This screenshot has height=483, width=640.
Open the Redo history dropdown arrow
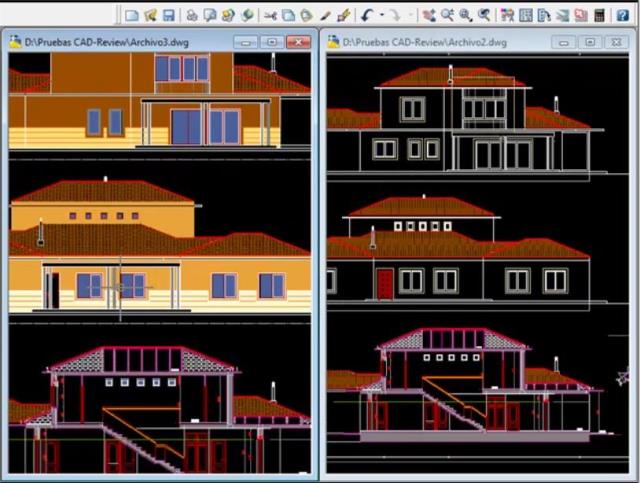[411, 16]
